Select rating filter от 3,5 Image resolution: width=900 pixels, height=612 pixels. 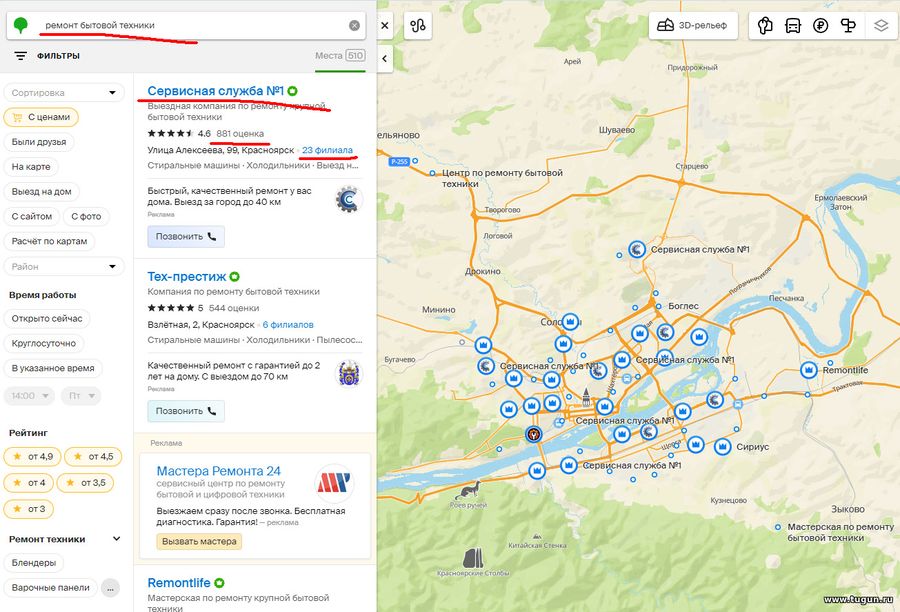click(85, 483)
